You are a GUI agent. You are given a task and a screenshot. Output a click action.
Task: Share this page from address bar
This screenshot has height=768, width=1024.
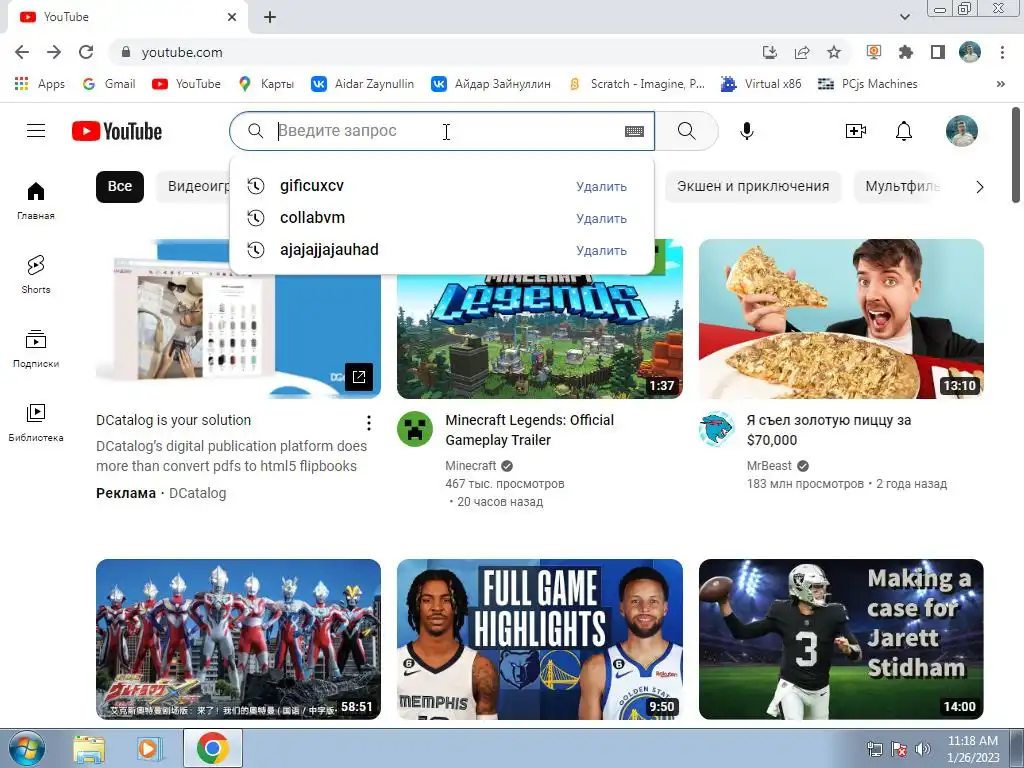click(x=802, y=52)
